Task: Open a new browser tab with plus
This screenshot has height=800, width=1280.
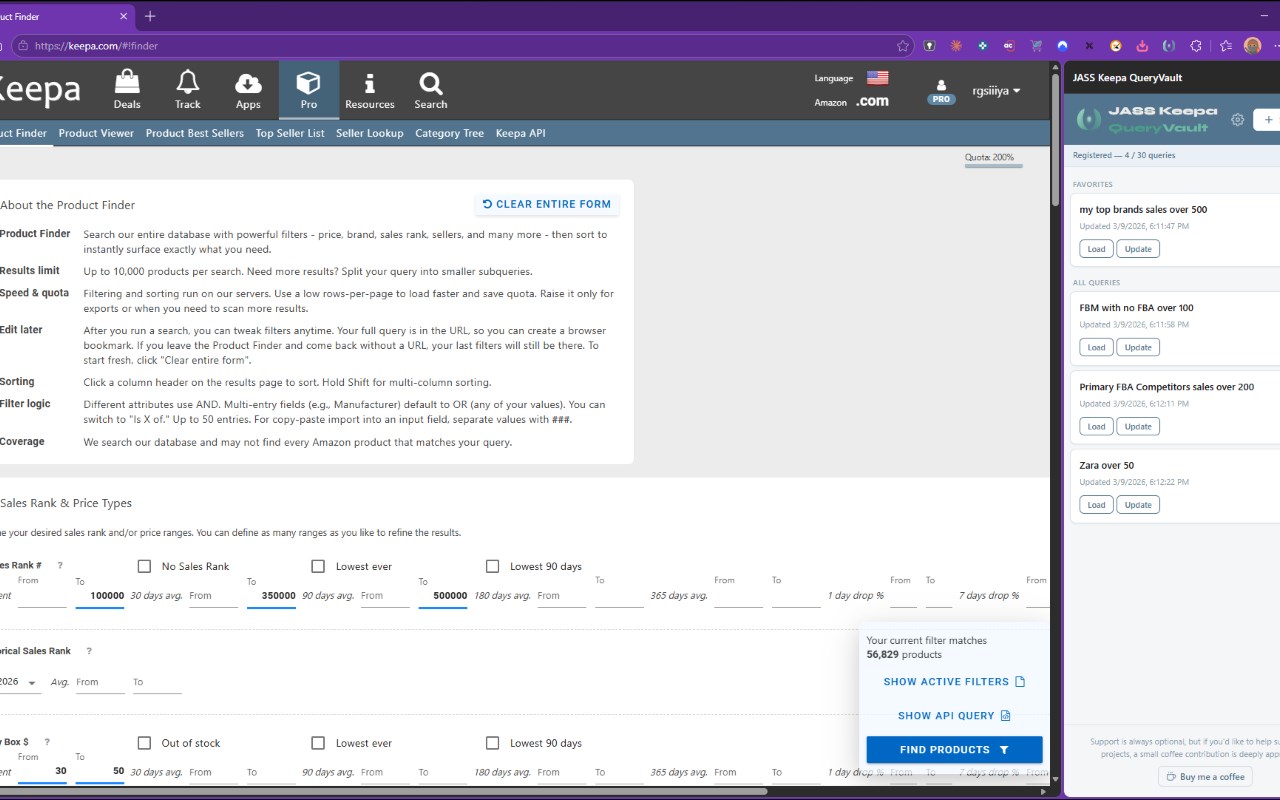Action: click(150, 16)
